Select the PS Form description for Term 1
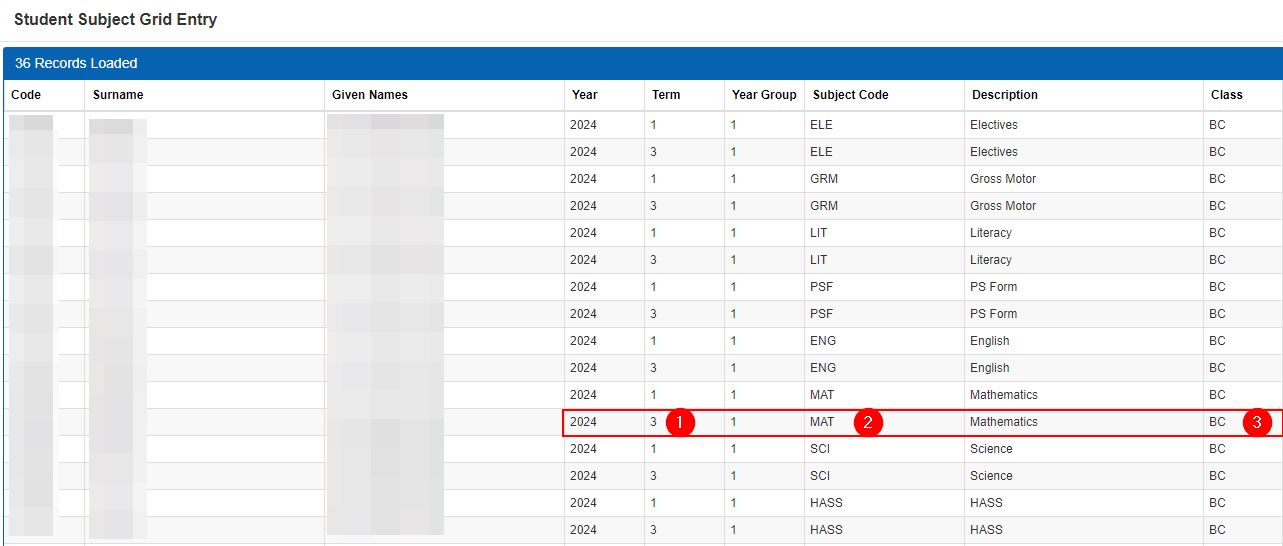The width and height of the screenshot is (1283, 546). coord(994,287)
